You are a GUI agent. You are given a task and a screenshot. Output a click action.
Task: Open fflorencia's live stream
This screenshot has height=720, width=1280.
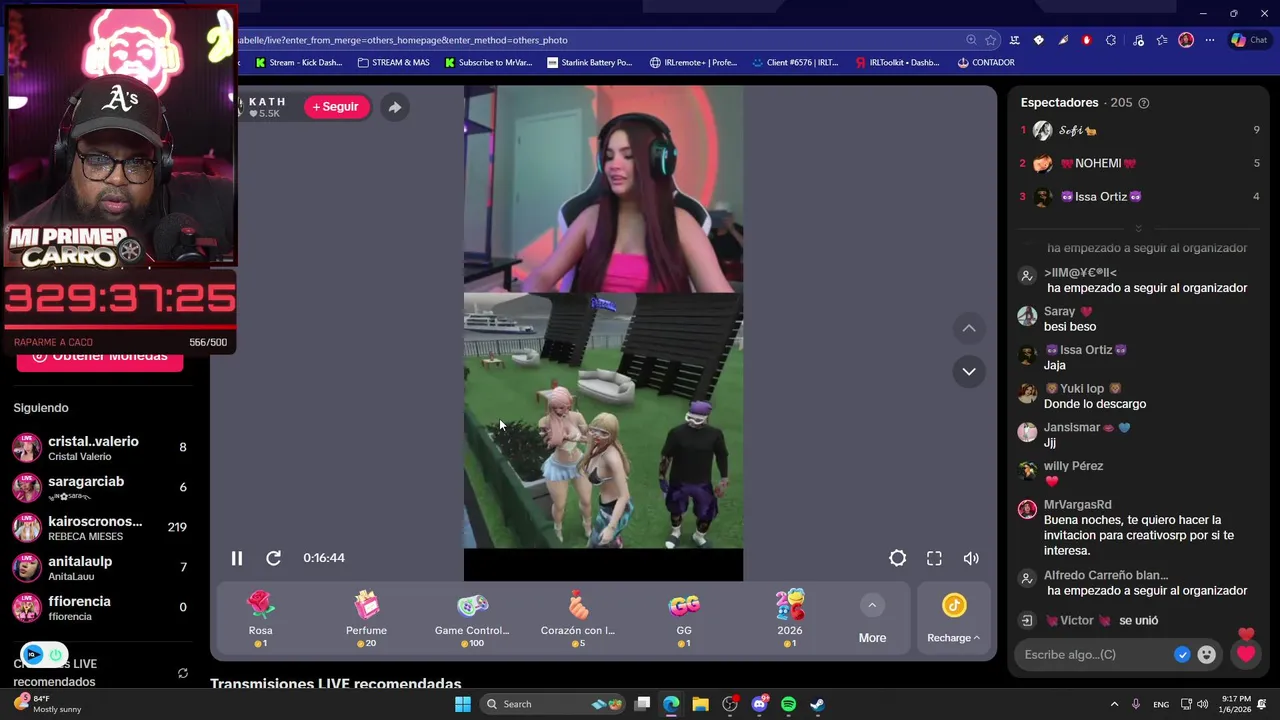coord(100,608)
